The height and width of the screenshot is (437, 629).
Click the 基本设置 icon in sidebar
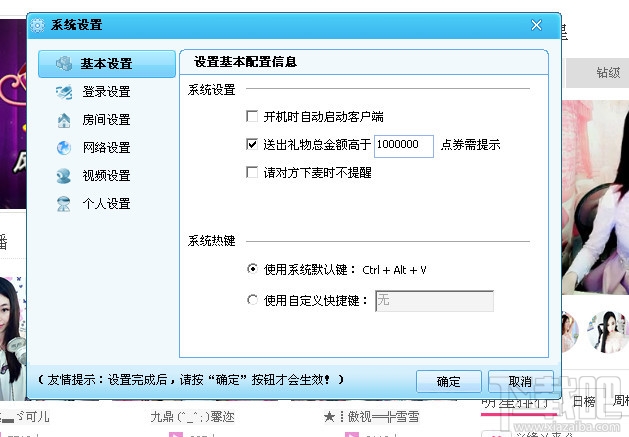[x=64, y=63]
